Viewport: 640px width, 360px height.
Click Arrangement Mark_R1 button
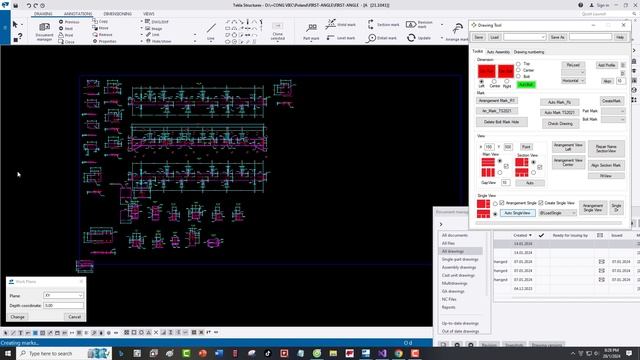pos(497,100)
